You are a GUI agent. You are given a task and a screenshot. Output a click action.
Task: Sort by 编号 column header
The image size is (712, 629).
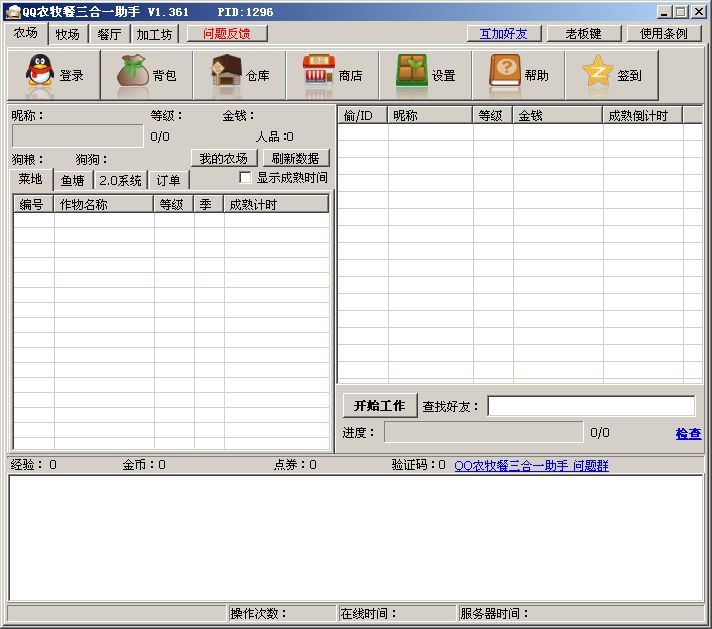click(34, 204)
